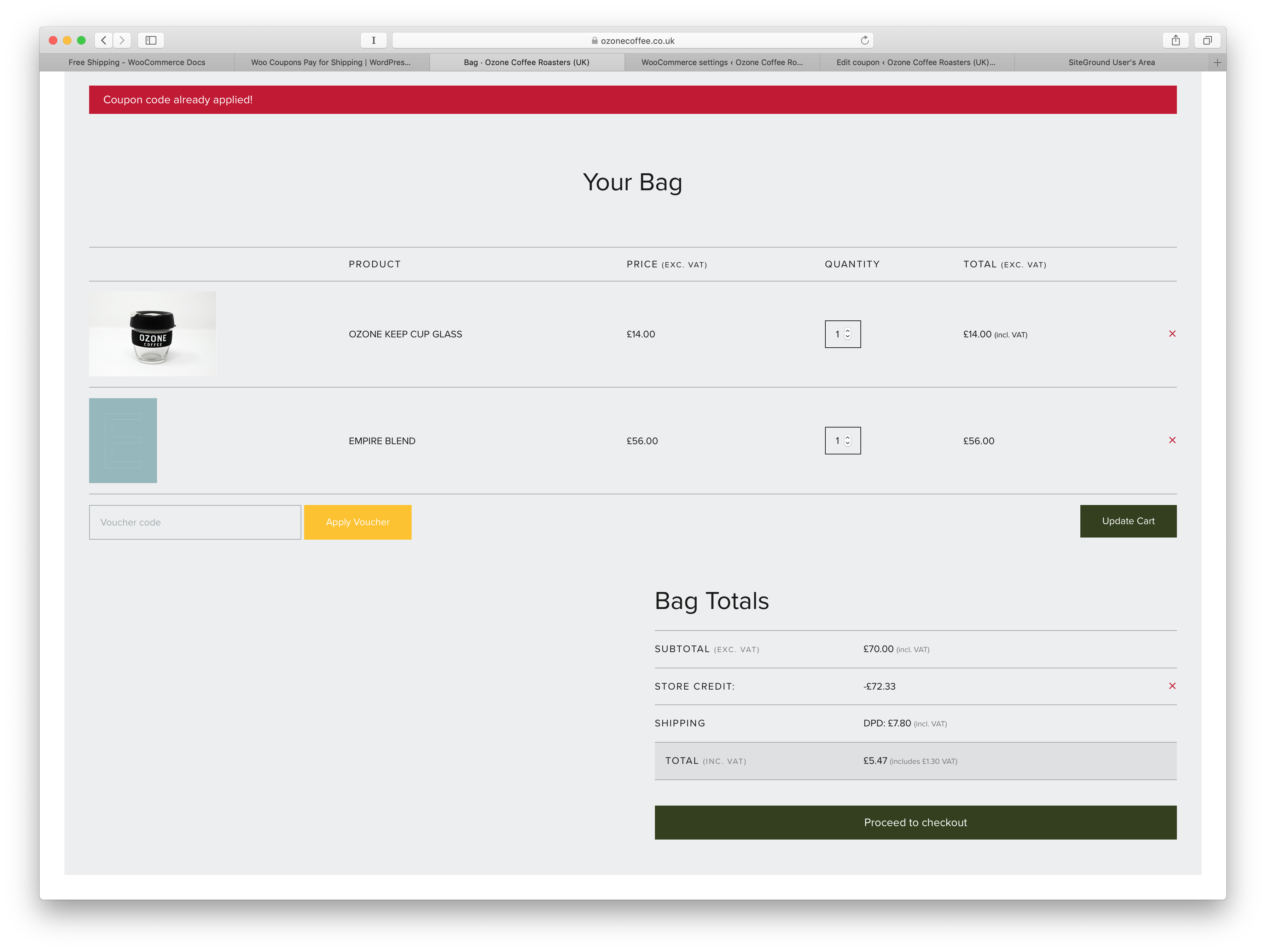
Task: Click the £5.47 total amount
Action: (x=875, y=761)
